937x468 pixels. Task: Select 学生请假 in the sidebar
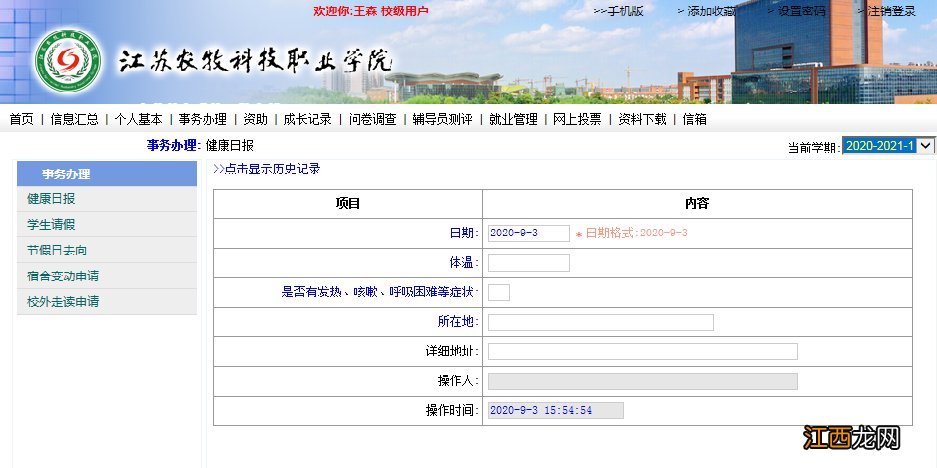(107, 224)
